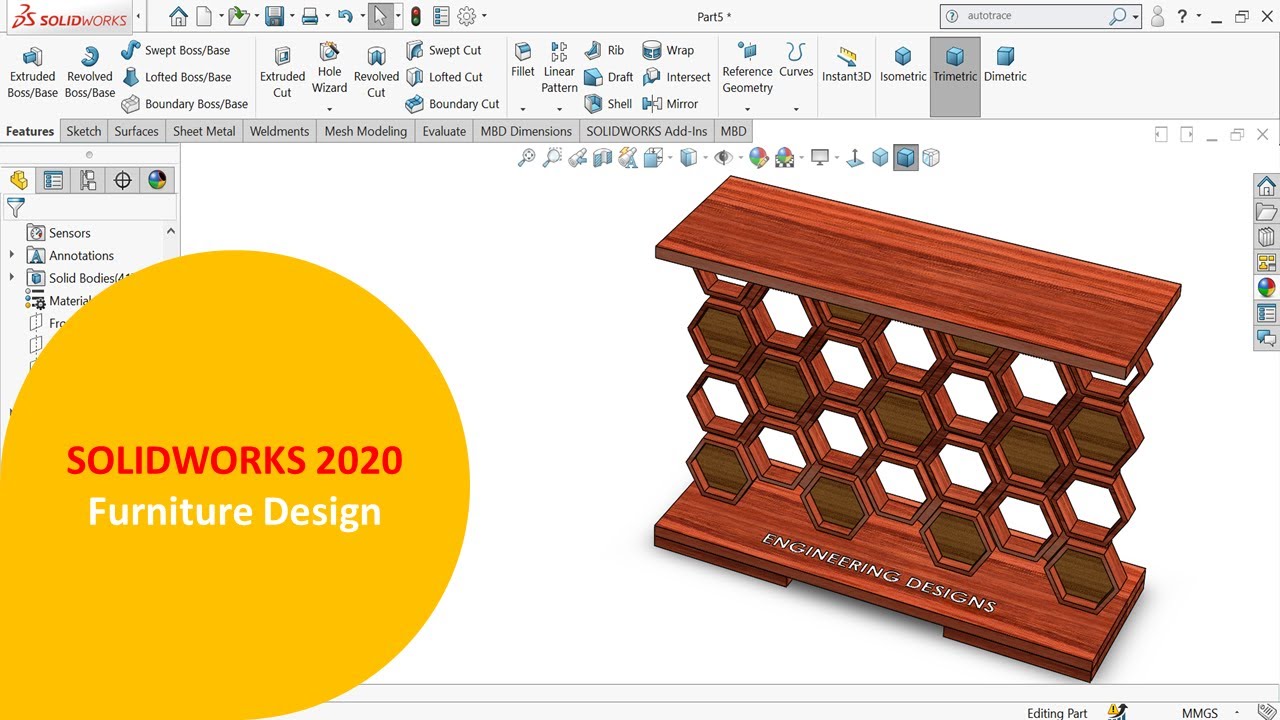Toggle Instant3D mode
1280x720 pixels.
[x=846, y=64]
